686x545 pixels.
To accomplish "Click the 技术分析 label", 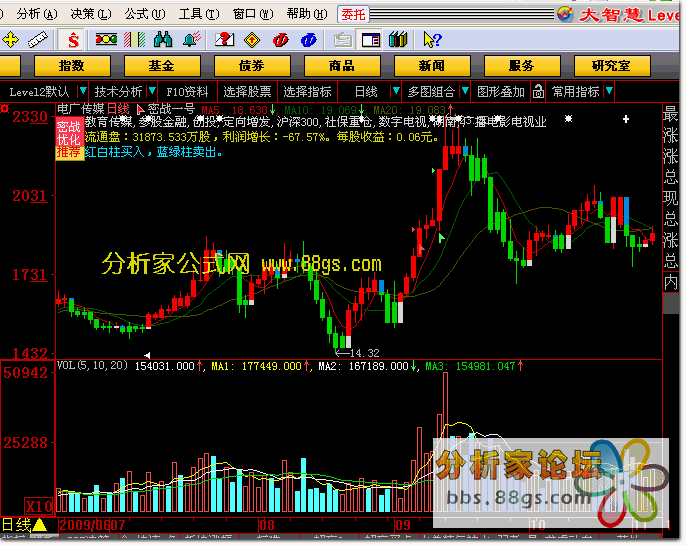I will tap(118, 92).
